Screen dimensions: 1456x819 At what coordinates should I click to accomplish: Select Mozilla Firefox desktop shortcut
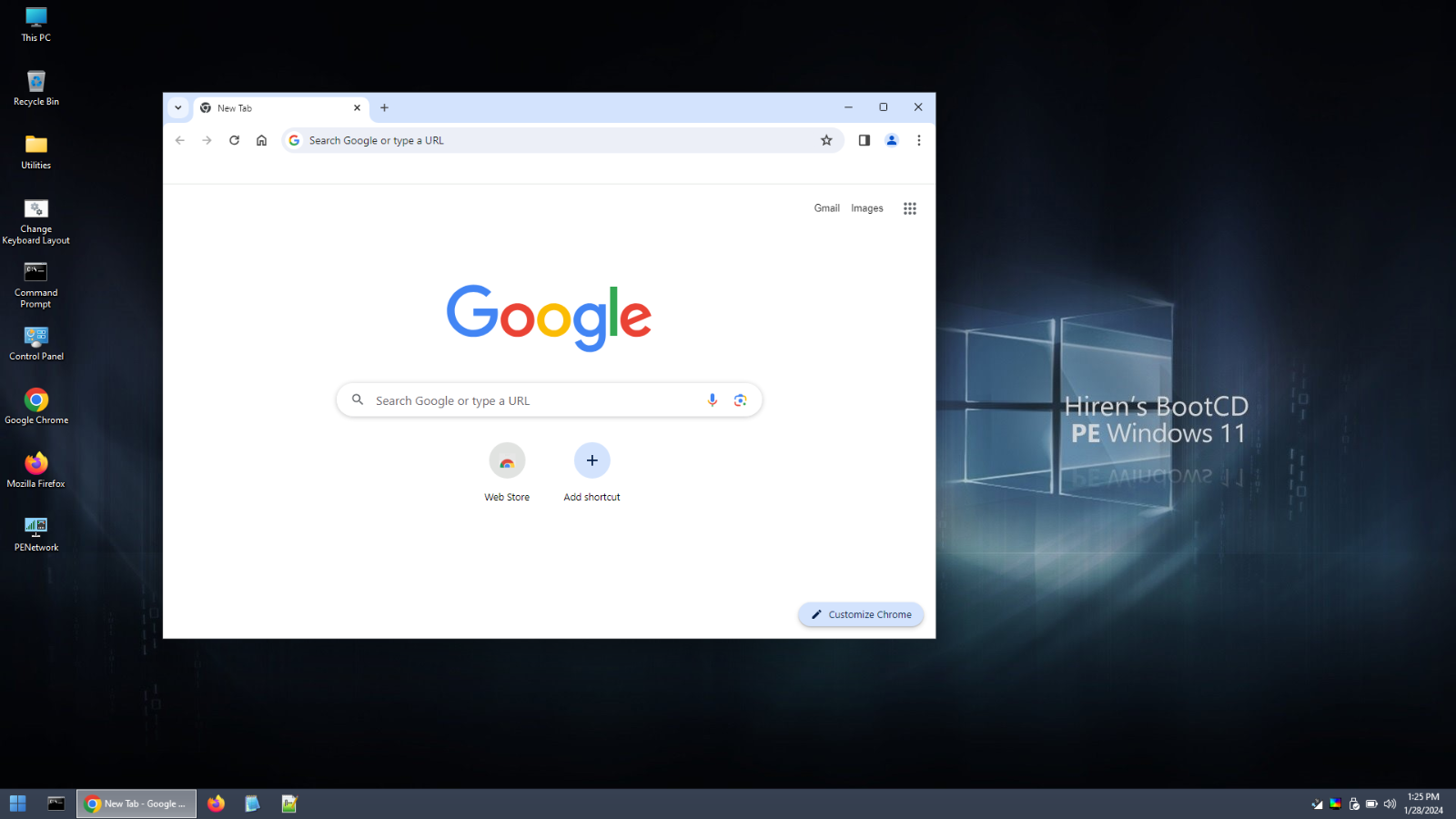click(x=36, y=470)
